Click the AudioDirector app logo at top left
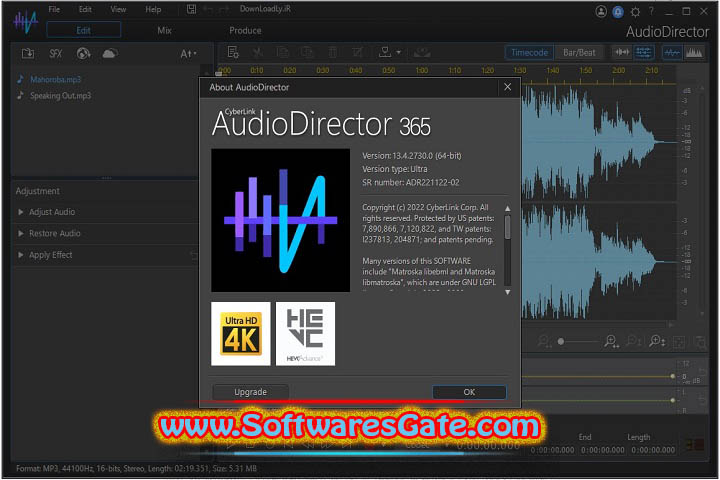 click(x=25, y=20)
